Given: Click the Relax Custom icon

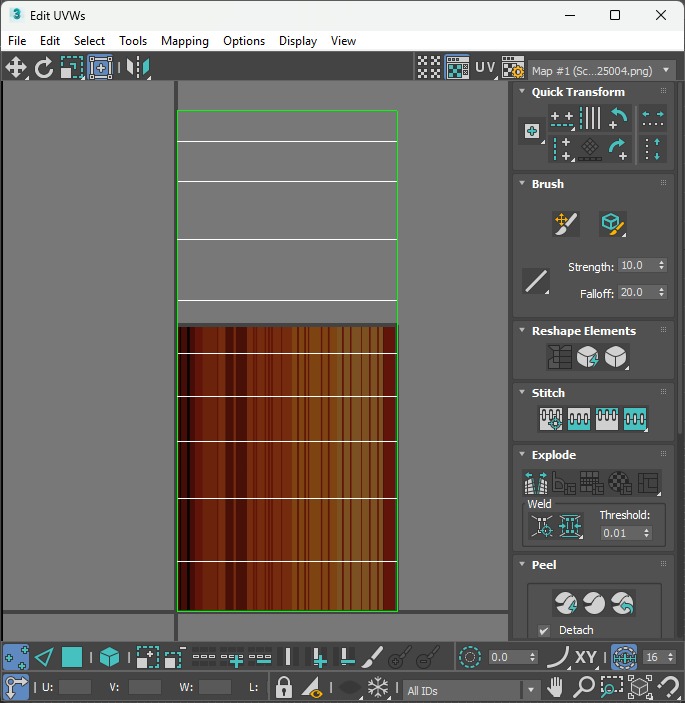Looking at the screenshot, I should (616, 357).
